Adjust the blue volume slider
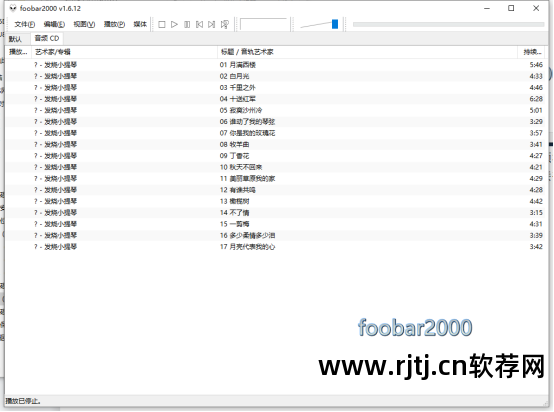Screen dimensions: 554x412 point(335,24)
